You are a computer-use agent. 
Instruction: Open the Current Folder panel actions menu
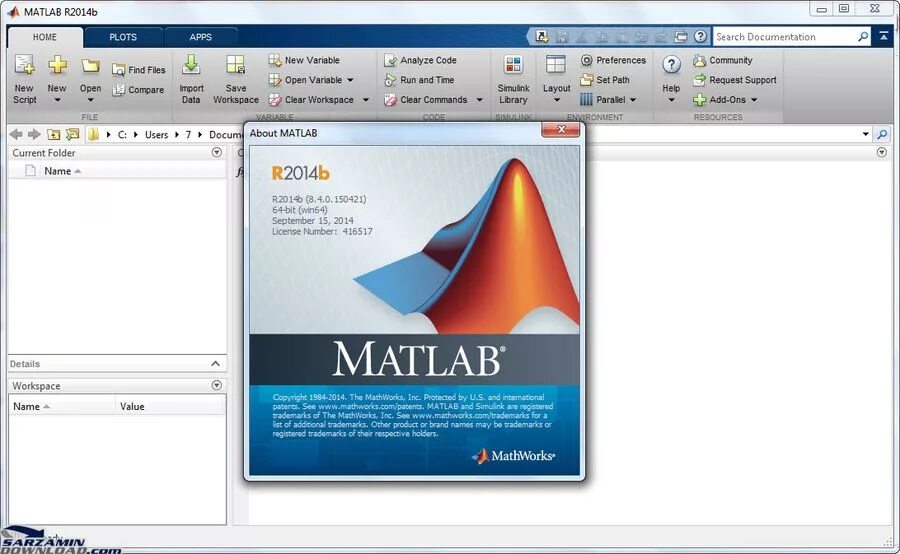216,153
